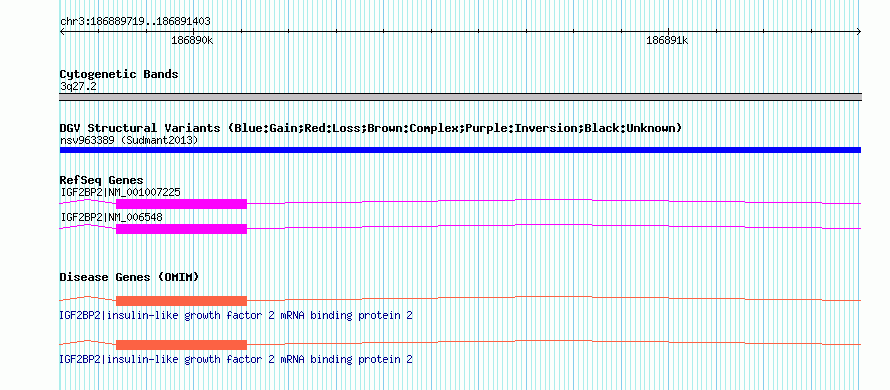Screen dimensions: 890x390
Task: Click the 3q27.2 band label
Action: point(78,86)
